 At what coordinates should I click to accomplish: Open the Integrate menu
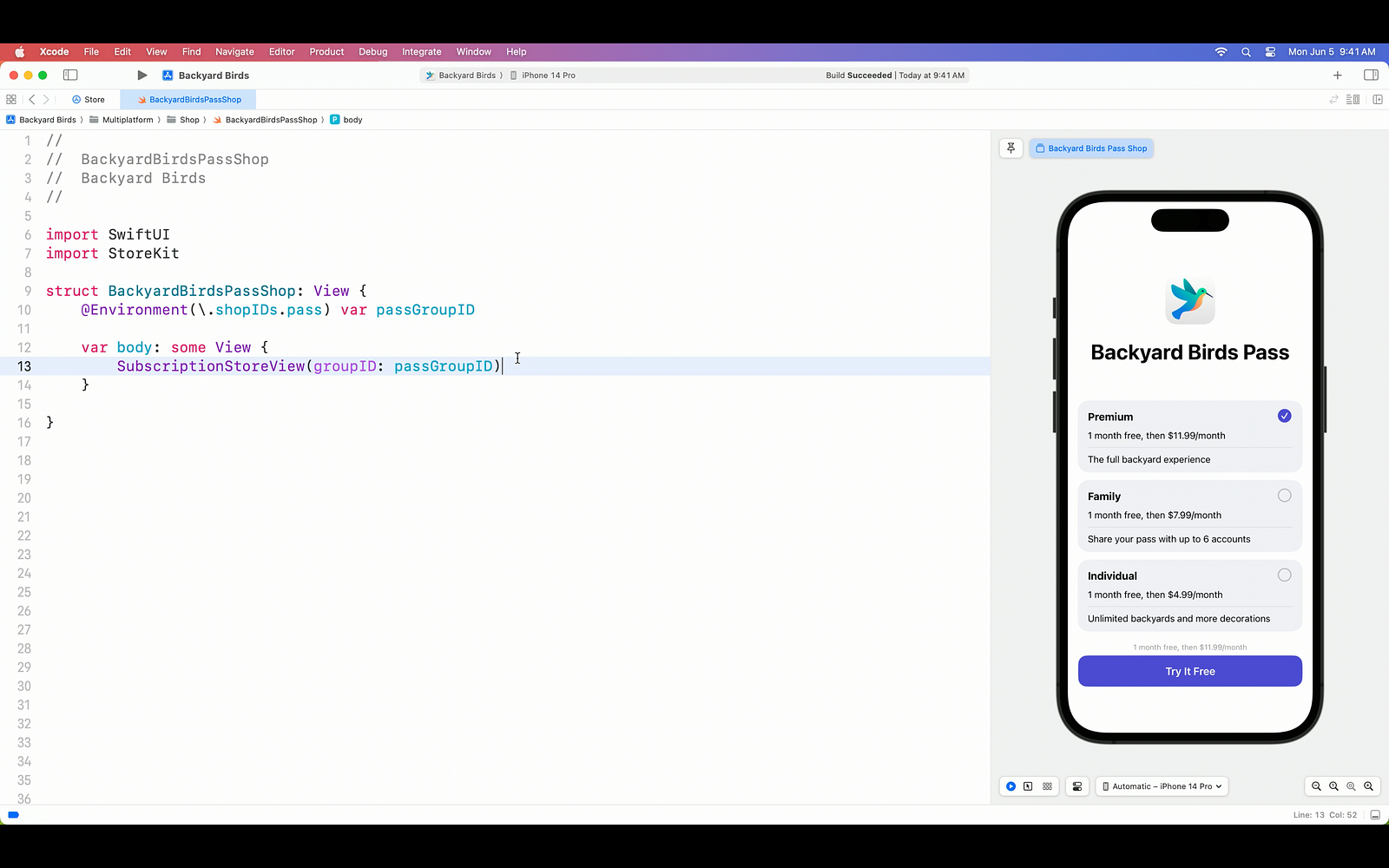pyautogui.click(x=421, y=52)
